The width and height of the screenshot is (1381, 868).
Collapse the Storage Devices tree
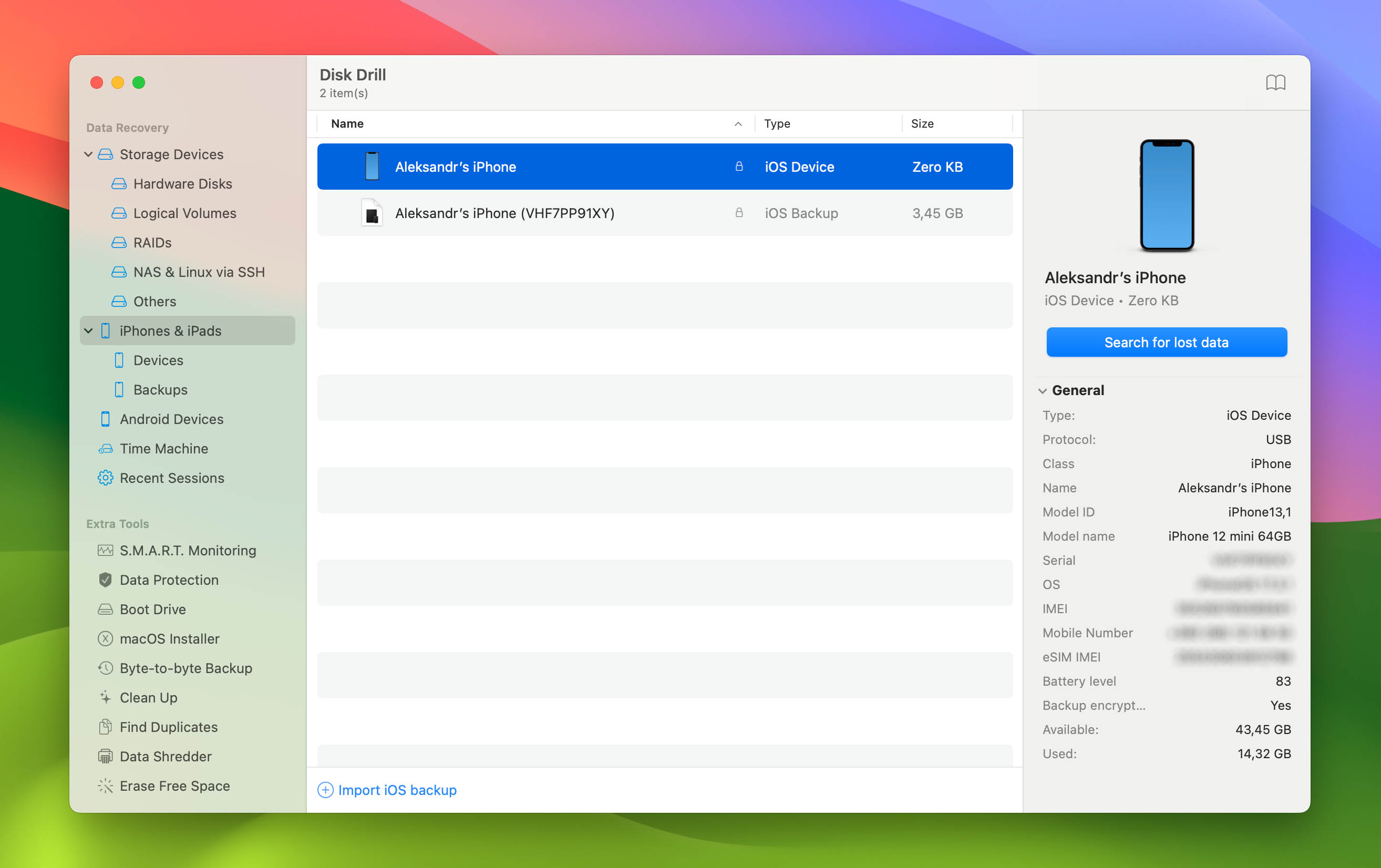point(89,154)
